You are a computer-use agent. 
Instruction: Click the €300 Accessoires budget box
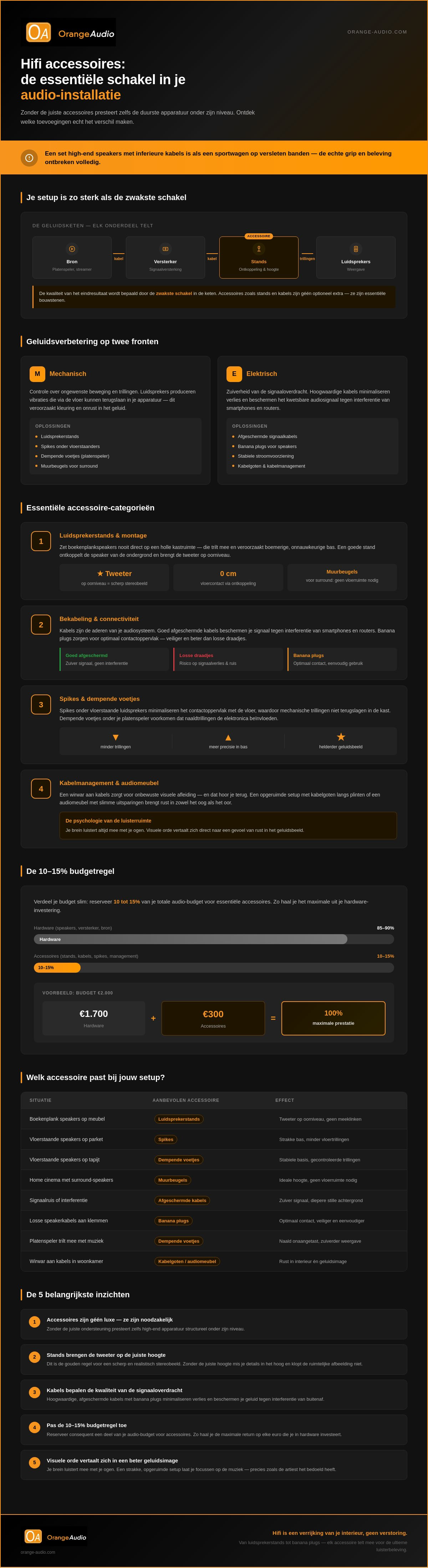point(213,1018)
